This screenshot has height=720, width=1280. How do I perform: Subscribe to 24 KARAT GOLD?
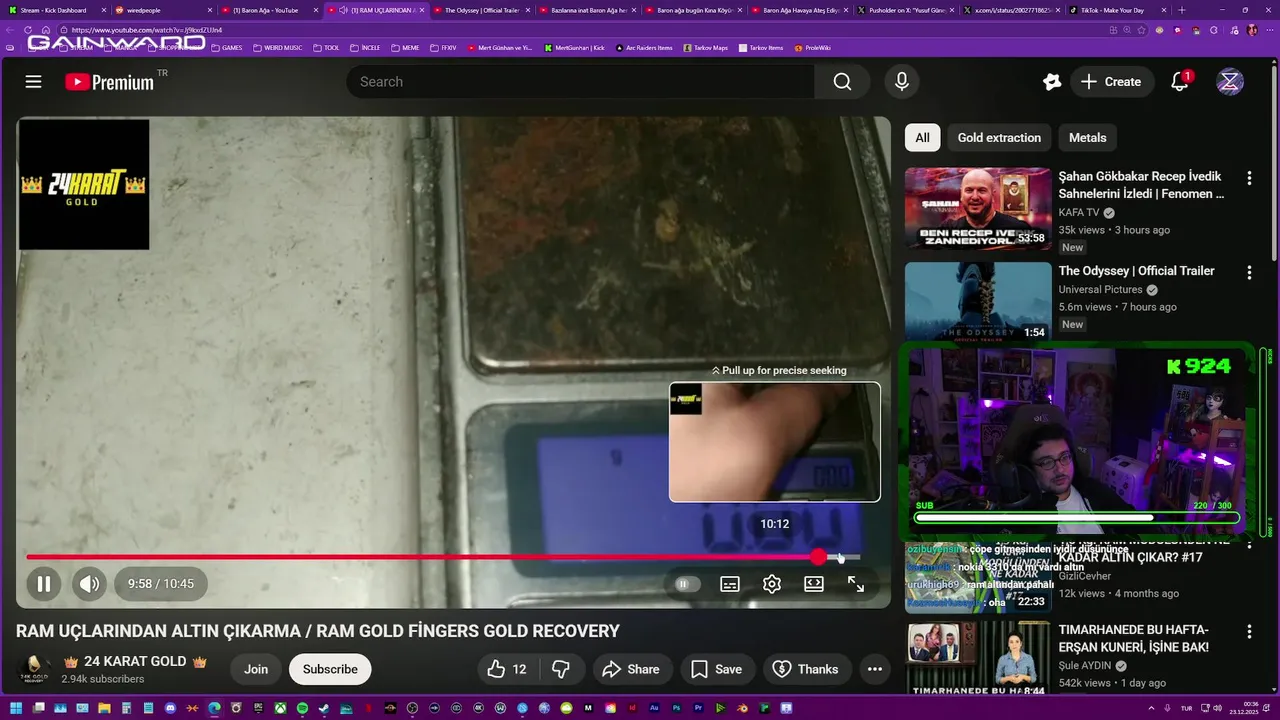click(x=330, y=669)
